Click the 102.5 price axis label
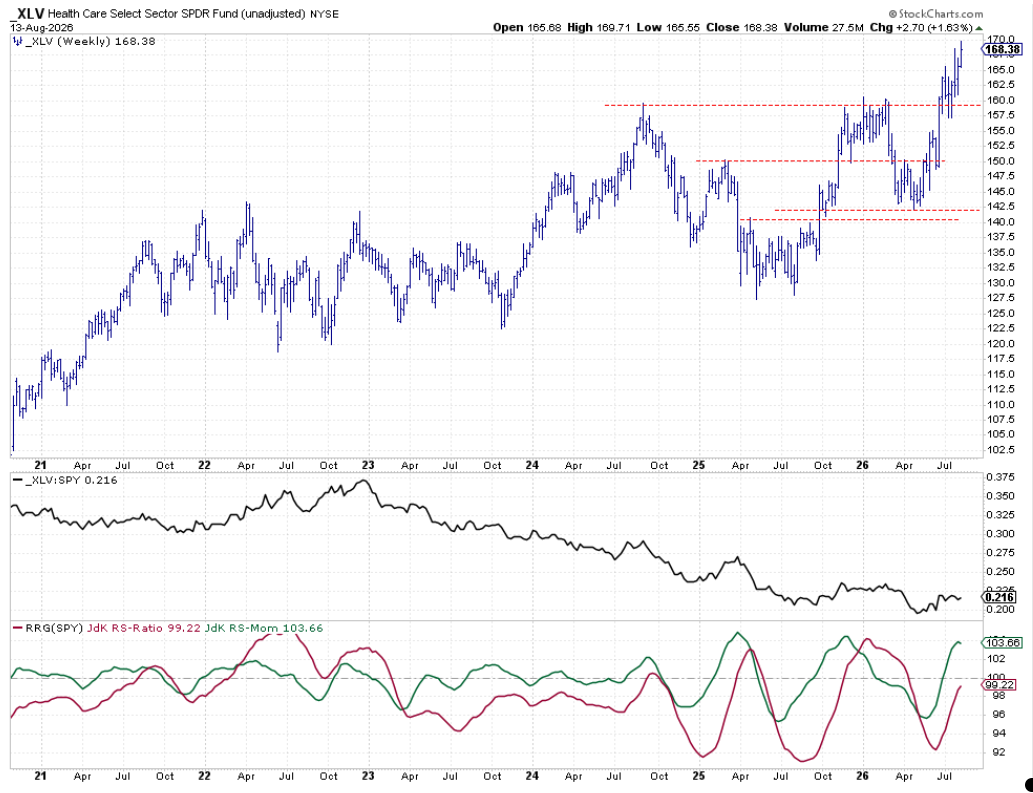This screenshot has height=793, width=1033. (1000, 450)
